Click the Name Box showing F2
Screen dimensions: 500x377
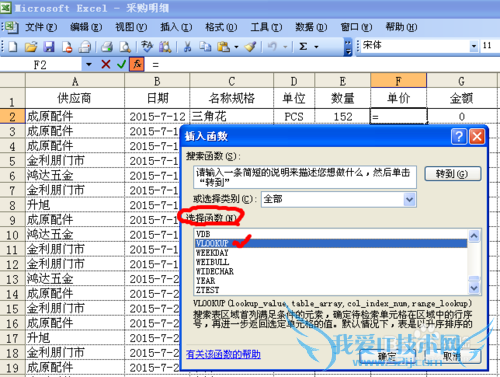coord(40,65)
